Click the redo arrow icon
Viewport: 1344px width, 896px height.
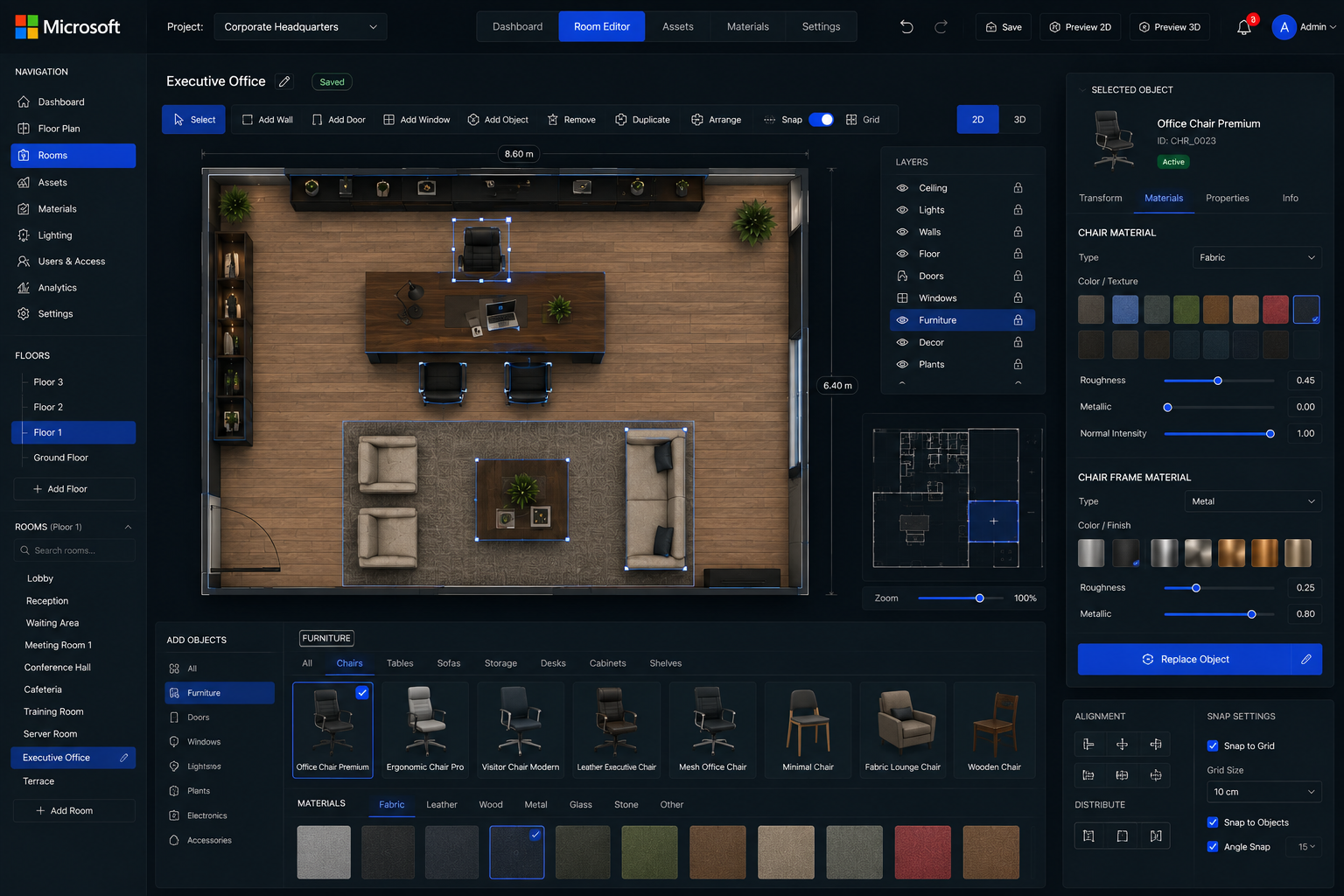[941, 27]
